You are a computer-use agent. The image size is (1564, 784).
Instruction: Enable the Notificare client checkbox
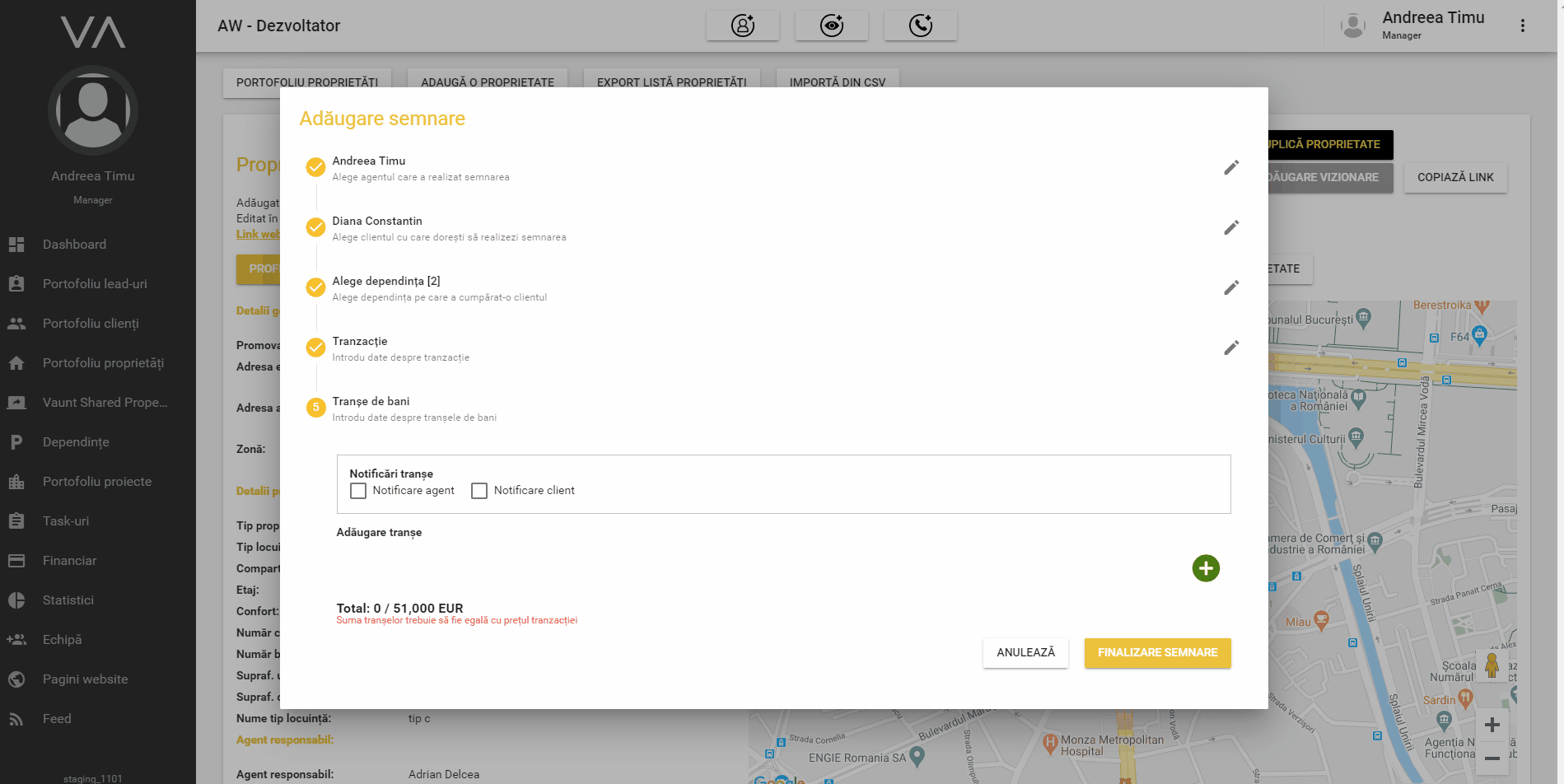click(479, 491)
